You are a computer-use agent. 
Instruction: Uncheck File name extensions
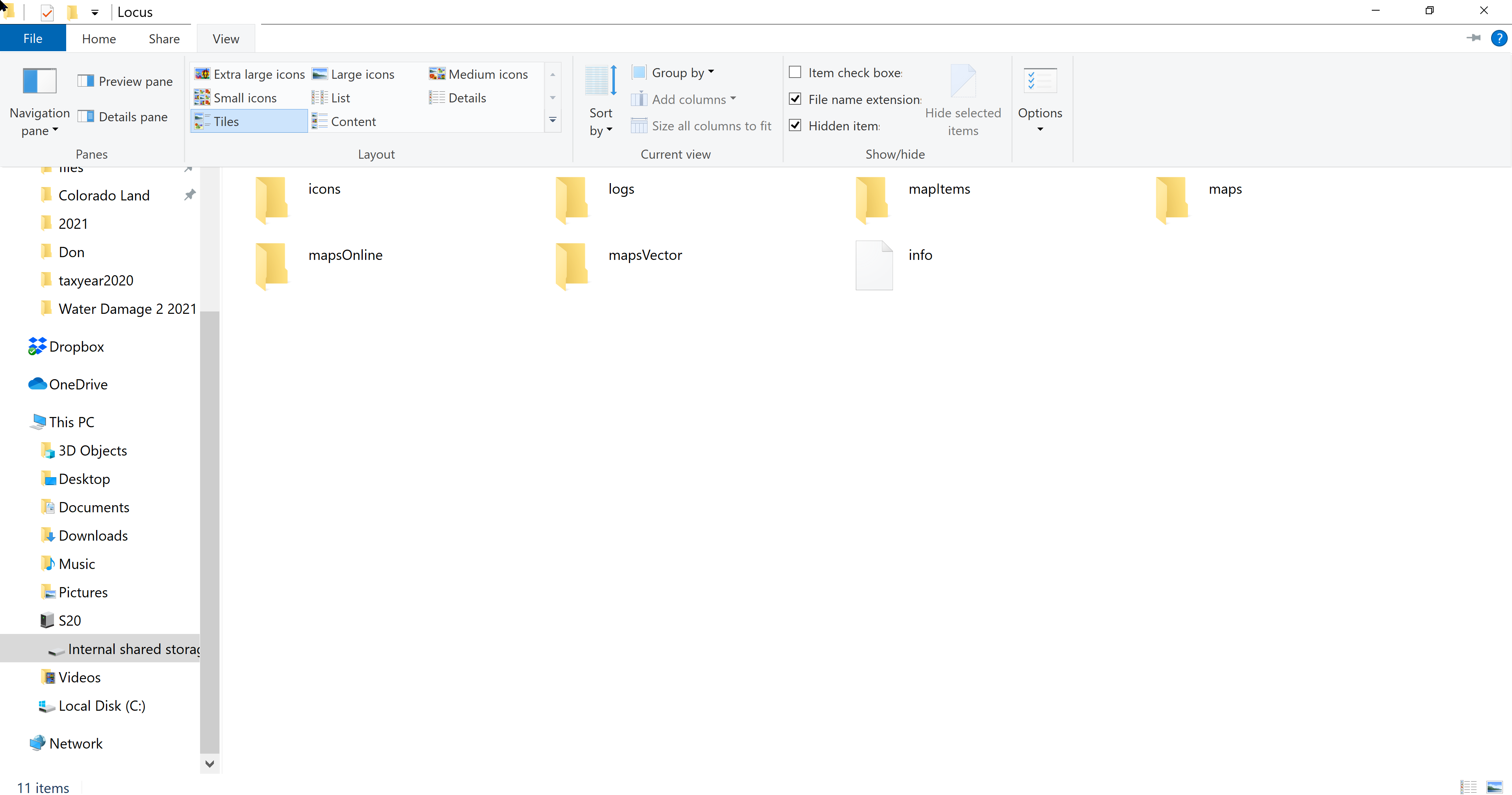tap(795, 99)
